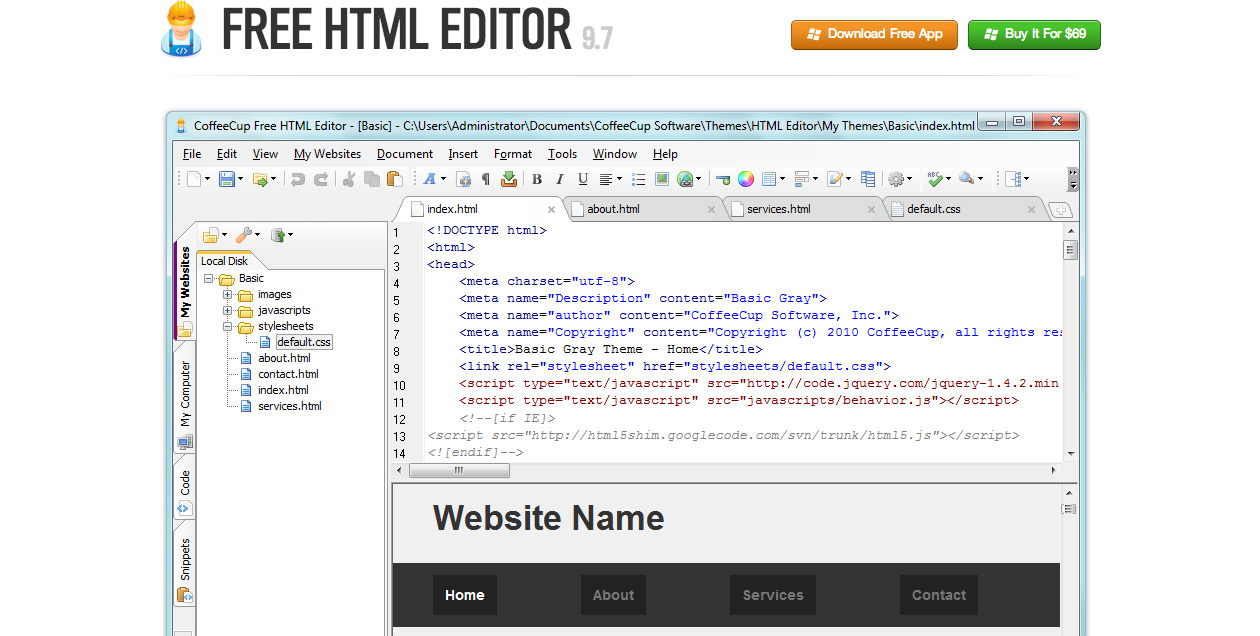Open the Font 'A' dropdown arrow

[443, 179]
